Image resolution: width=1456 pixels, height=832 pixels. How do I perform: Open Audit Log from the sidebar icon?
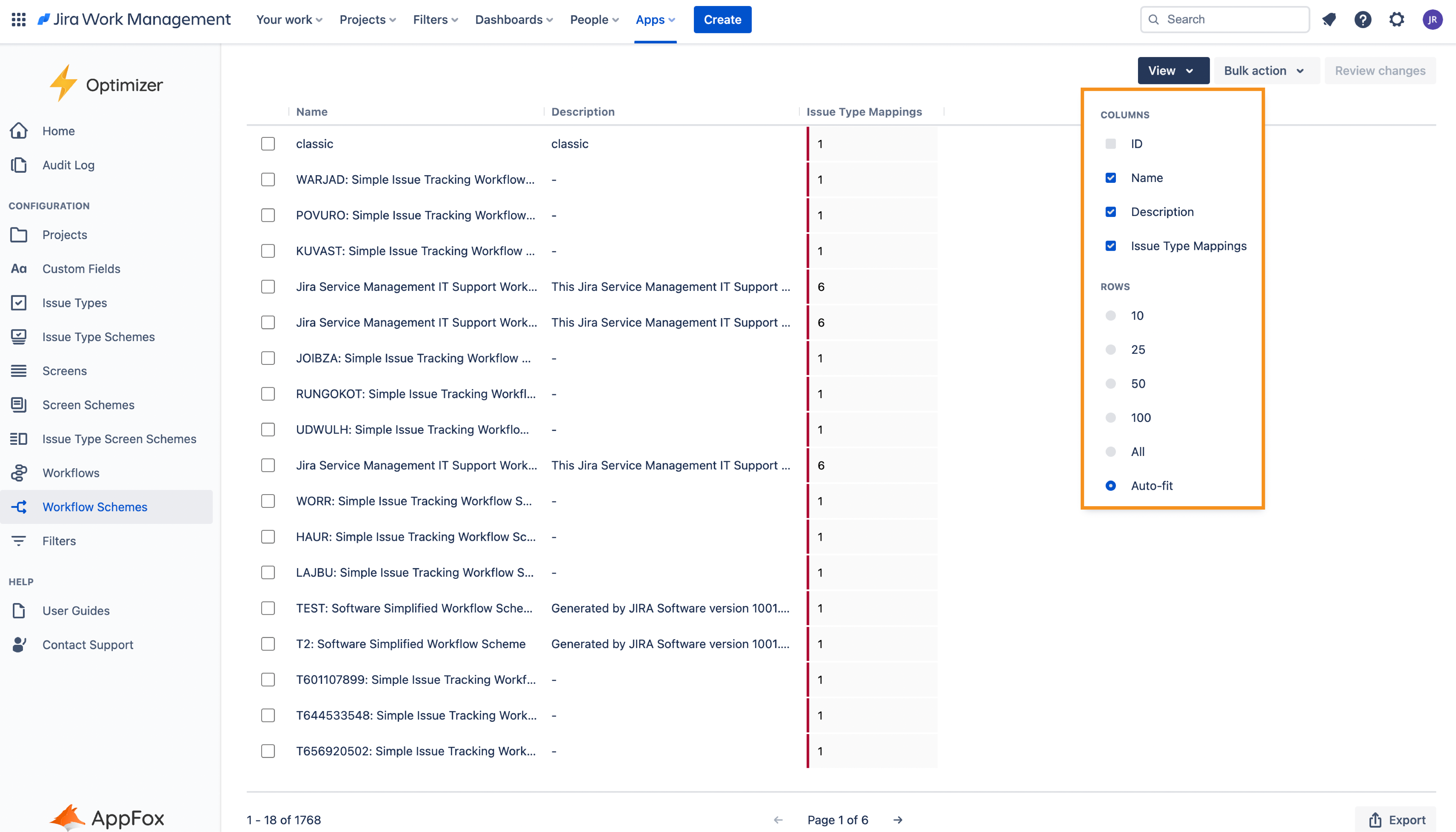point(18,165)
